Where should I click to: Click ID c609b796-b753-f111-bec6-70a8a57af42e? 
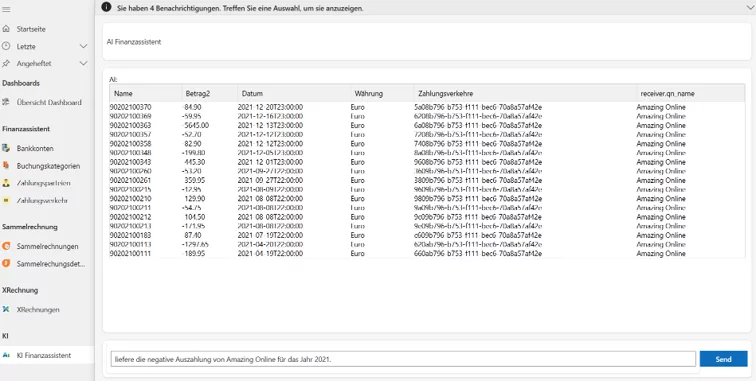tap(478, 235)
